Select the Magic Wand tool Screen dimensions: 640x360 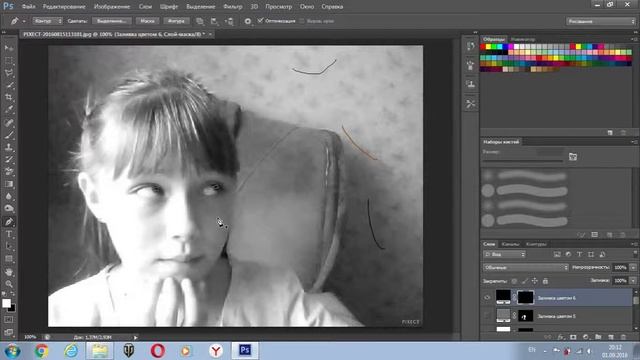[9, 85]
